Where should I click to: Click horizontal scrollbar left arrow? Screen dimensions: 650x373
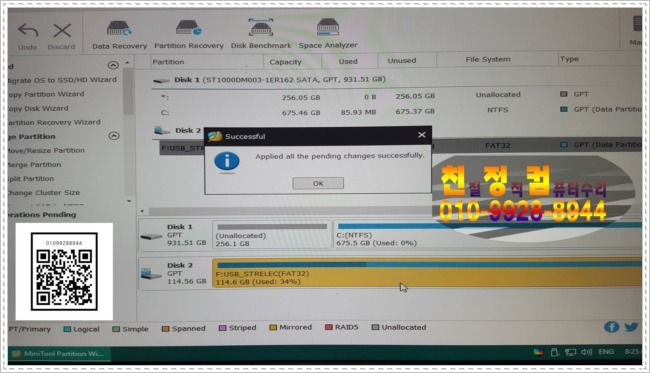(142, 211)
